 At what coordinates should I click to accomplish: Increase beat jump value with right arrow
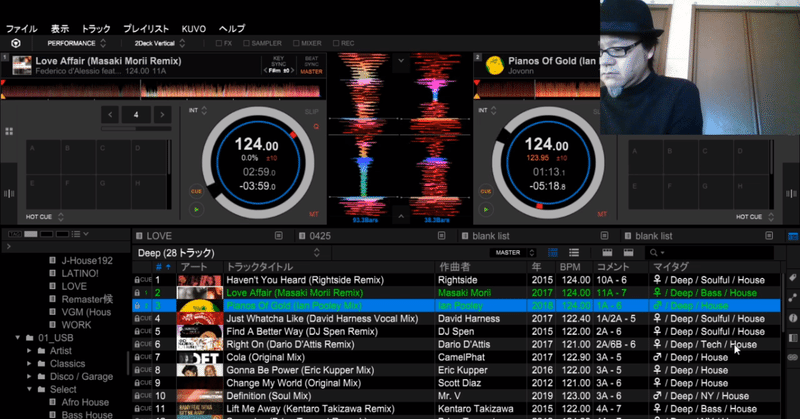162,115
